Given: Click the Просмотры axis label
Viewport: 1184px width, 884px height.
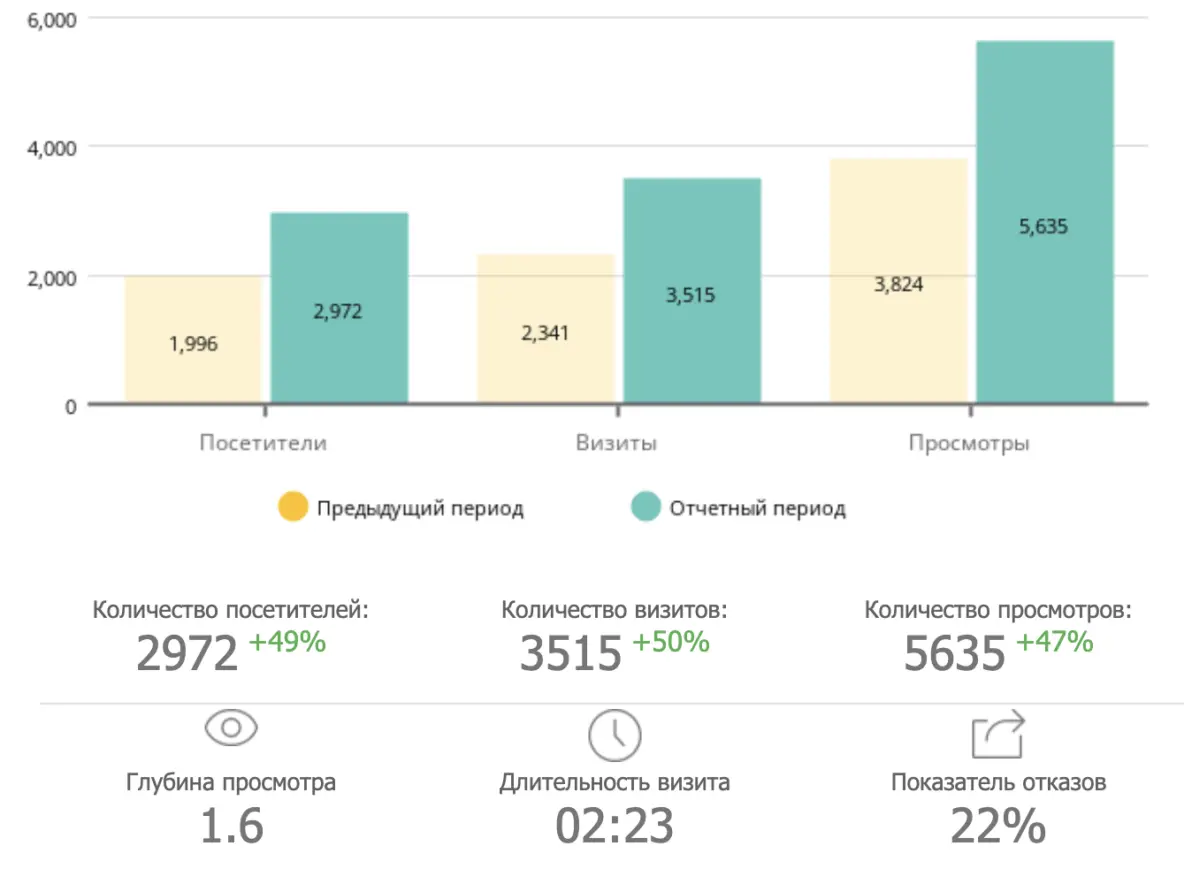Looking at the screenshot, I should pos(969,443).
